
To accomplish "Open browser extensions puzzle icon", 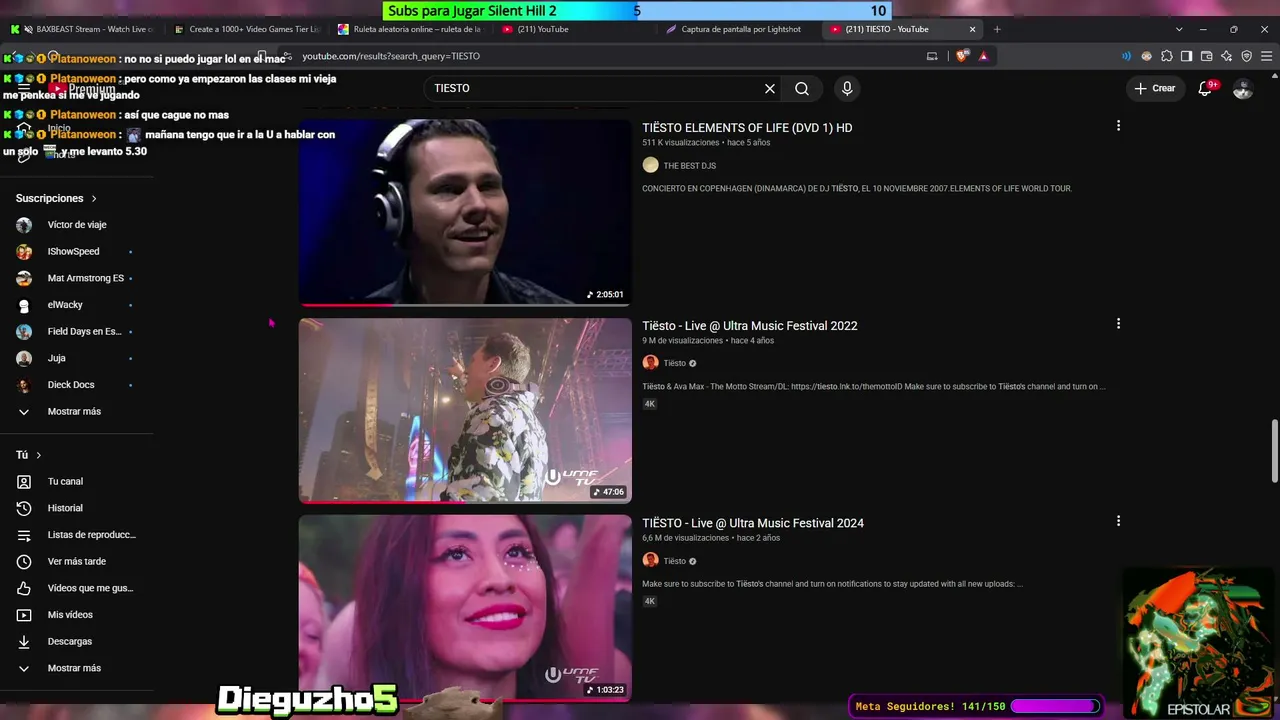I will (1166, 56).
